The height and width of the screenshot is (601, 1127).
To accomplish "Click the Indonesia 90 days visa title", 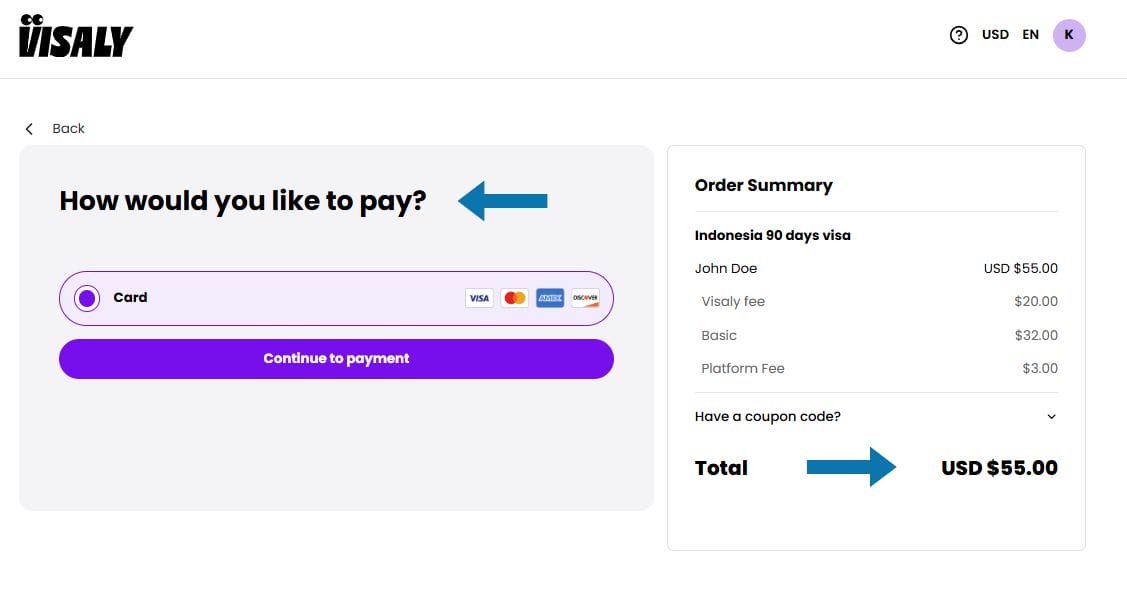I will click(x=772, y=236).
